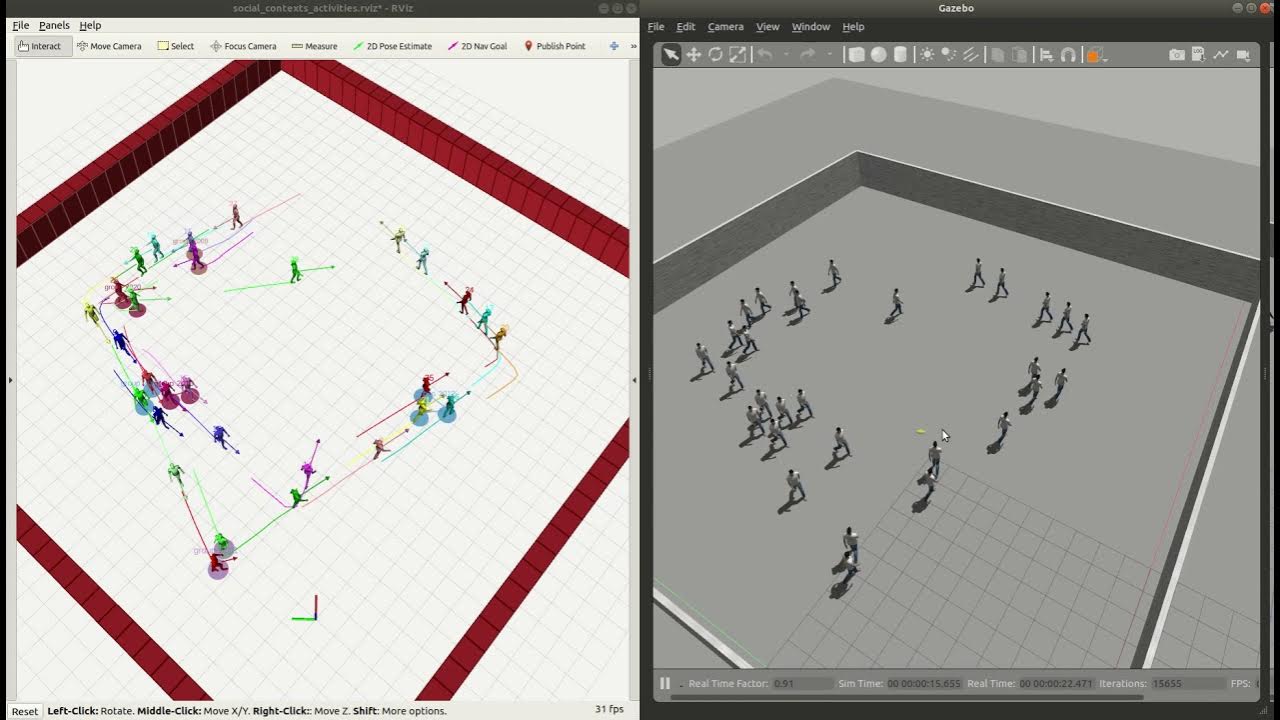The width and height of the screenshot is (1280, 720).
Task: Open the redo history dropdown arrow
Action: 829,55
